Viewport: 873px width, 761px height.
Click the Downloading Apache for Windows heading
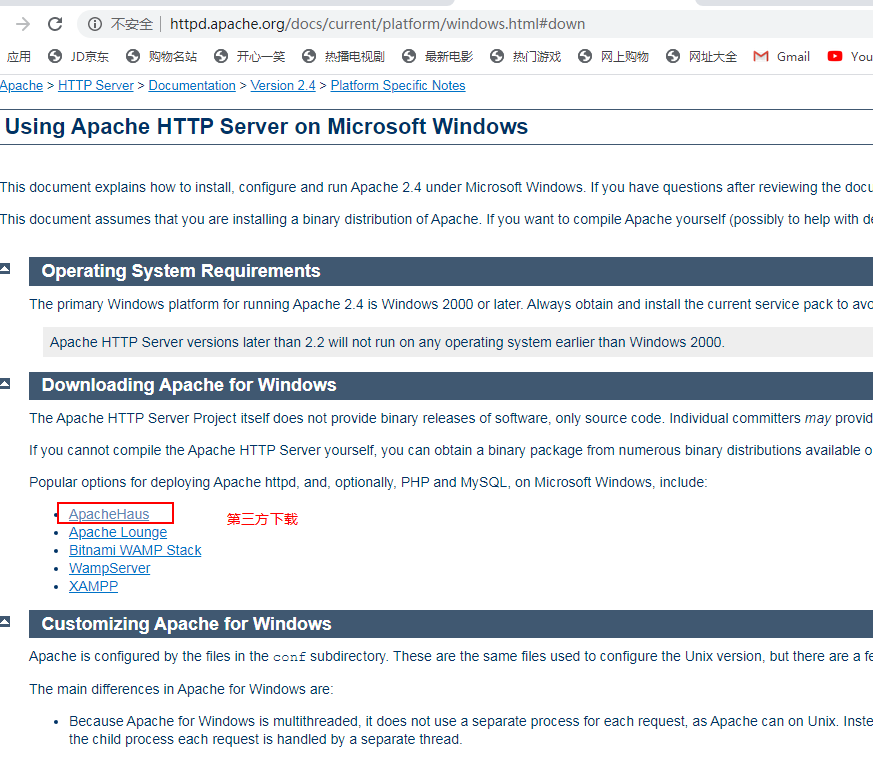(x=189, y=385)
